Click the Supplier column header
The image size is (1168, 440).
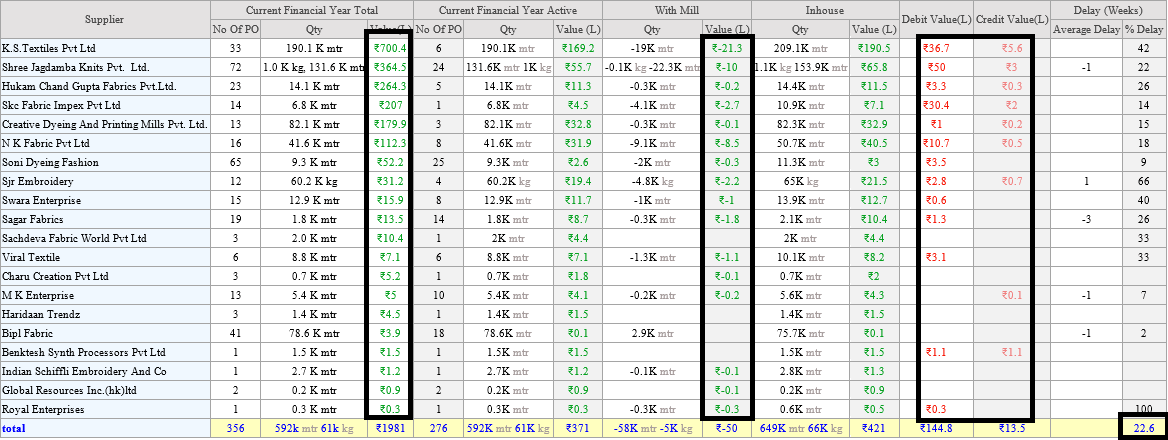click(105, 19)
